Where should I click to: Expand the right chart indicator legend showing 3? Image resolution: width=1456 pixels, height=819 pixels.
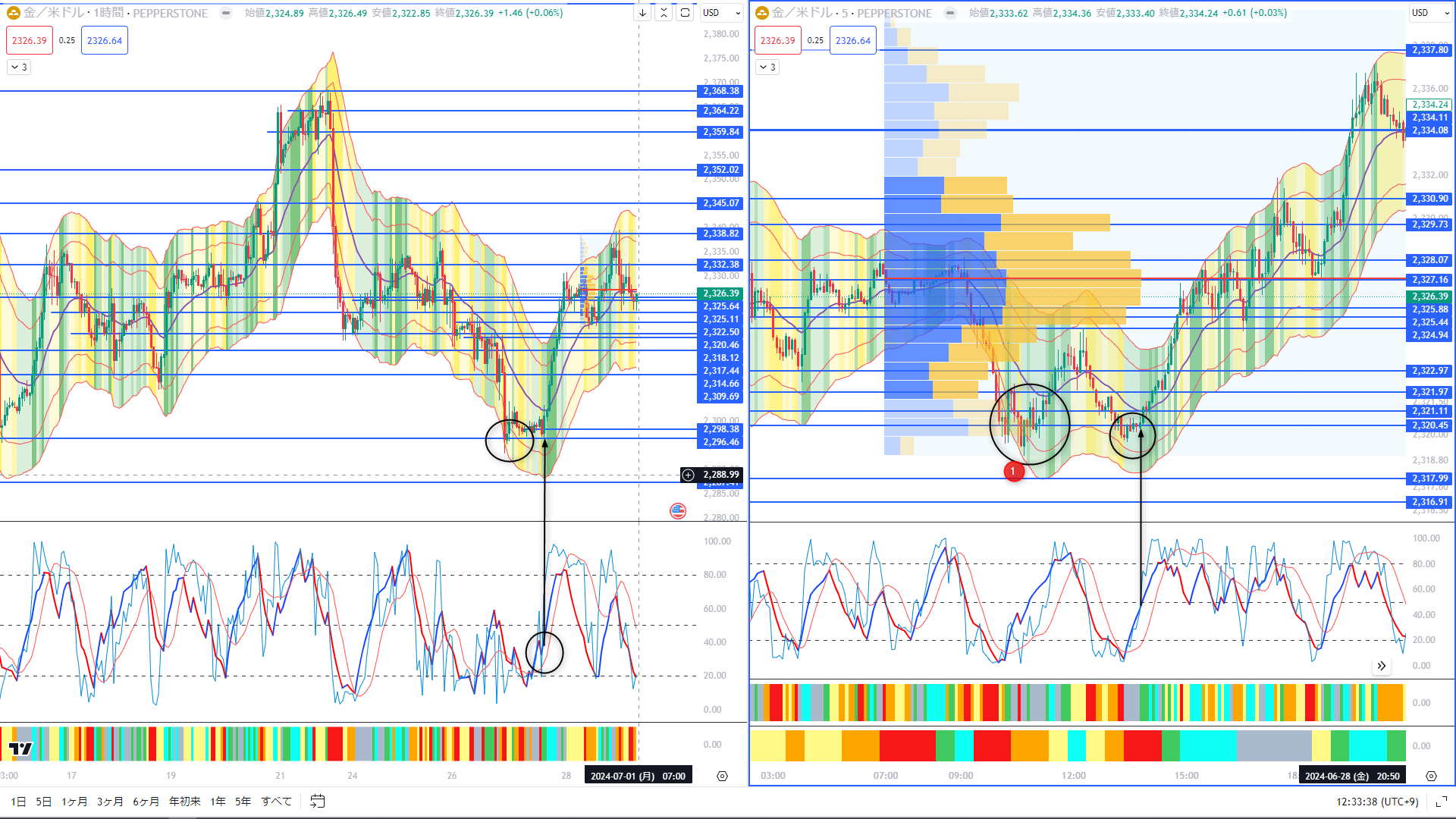coord(767,67)
